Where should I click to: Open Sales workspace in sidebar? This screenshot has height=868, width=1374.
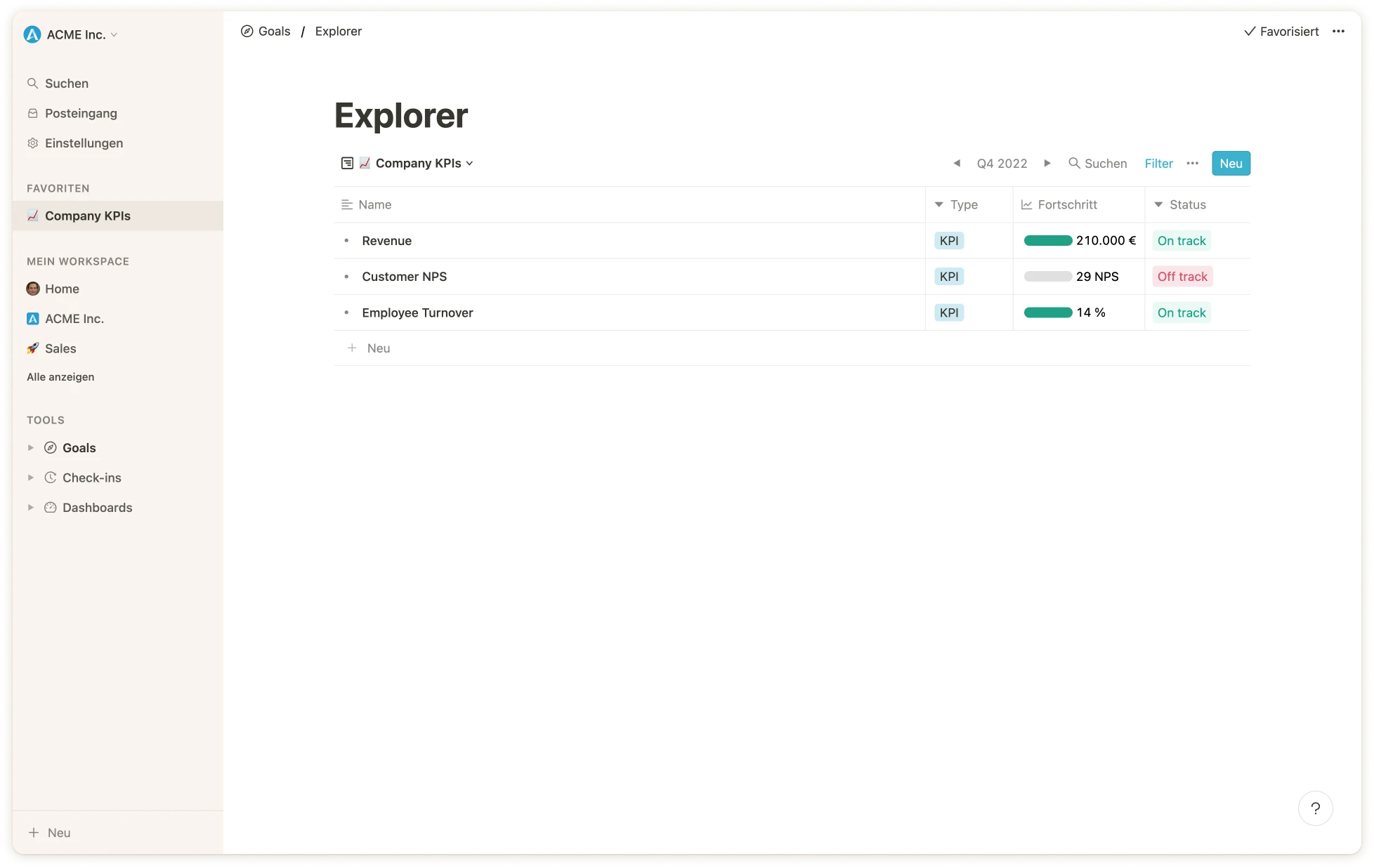(60, 348)
